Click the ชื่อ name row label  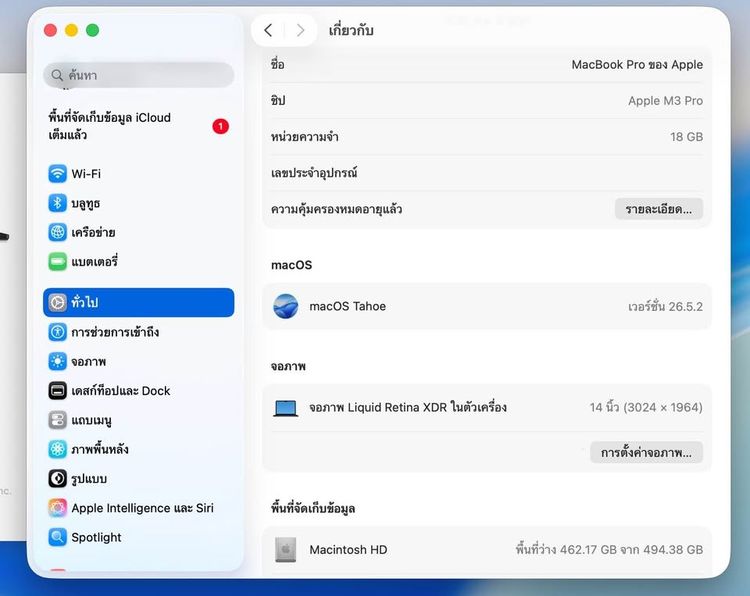277,64
